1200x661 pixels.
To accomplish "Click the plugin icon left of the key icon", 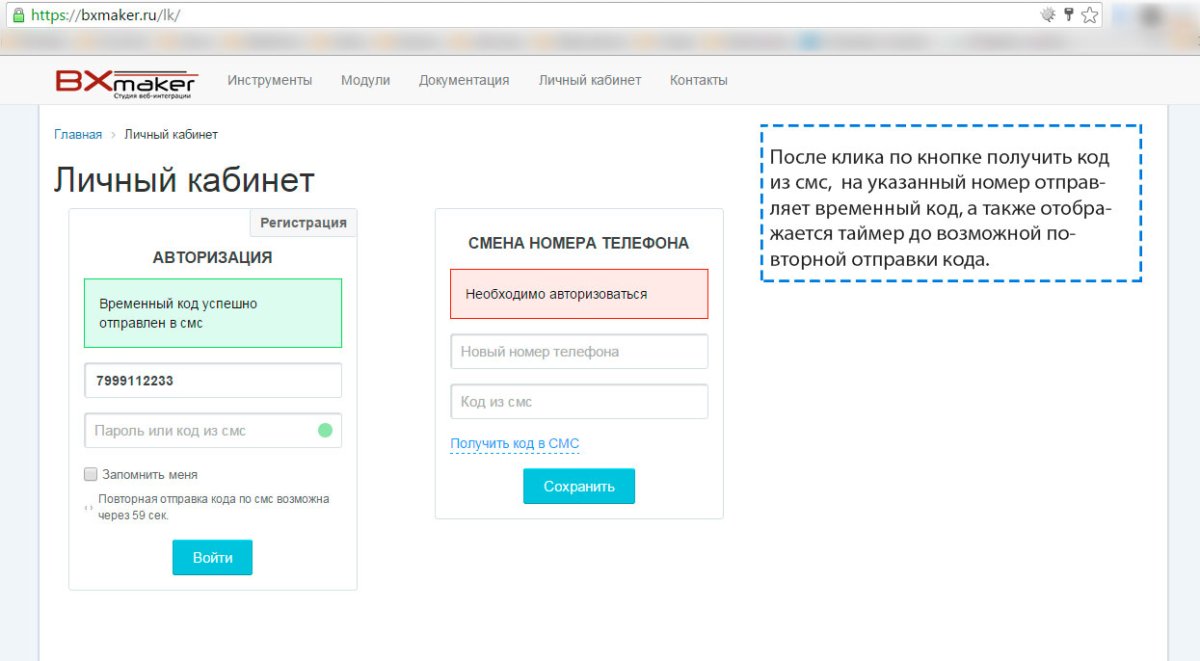I will (1047, 14).
